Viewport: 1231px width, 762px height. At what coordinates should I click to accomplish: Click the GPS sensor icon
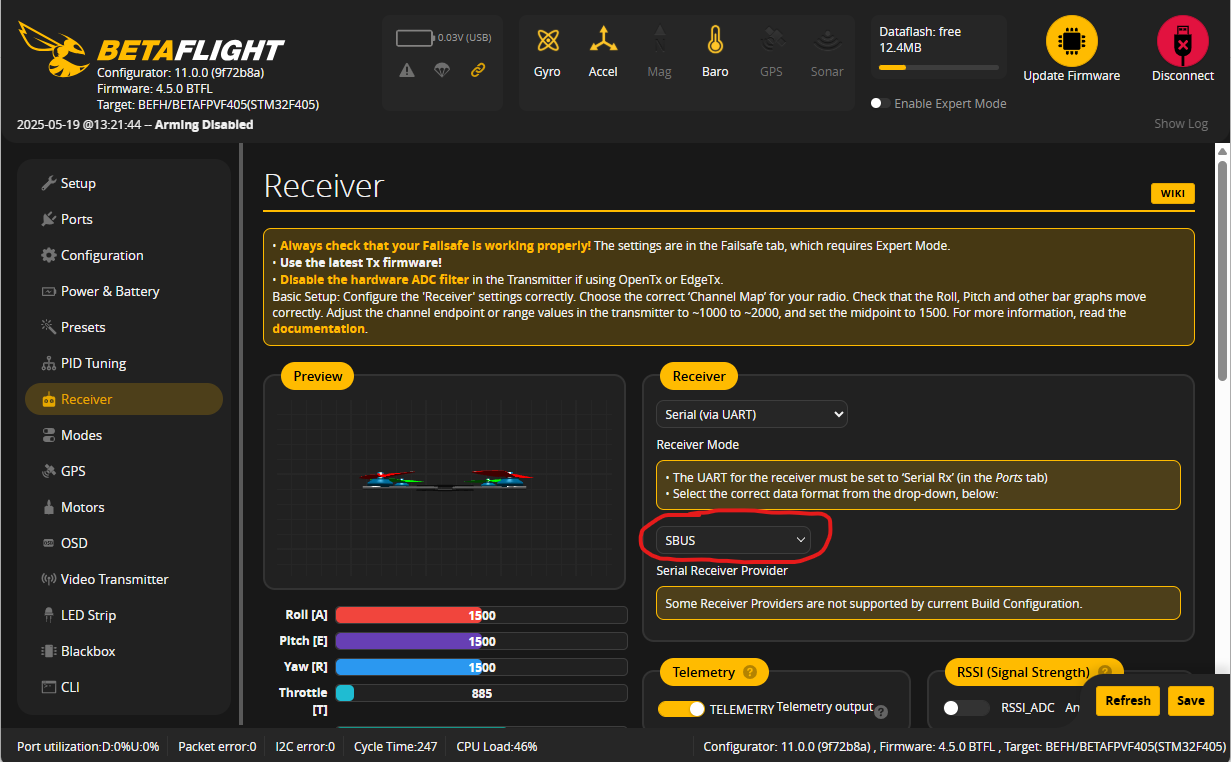click(771, 41)
